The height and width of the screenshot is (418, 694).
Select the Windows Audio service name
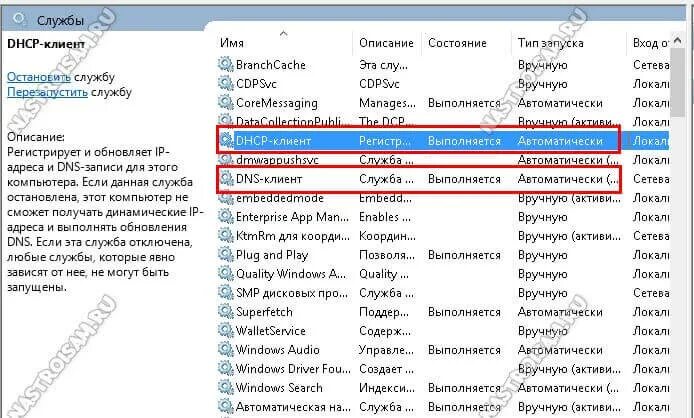pos(278,350)
